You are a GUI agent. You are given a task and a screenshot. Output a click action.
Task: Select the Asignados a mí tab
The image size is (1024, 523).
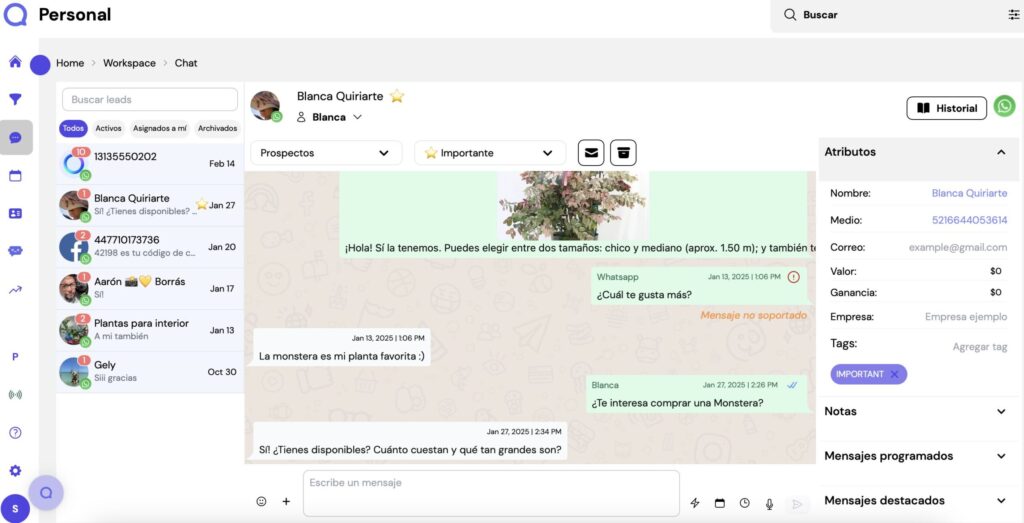(159, 128)
